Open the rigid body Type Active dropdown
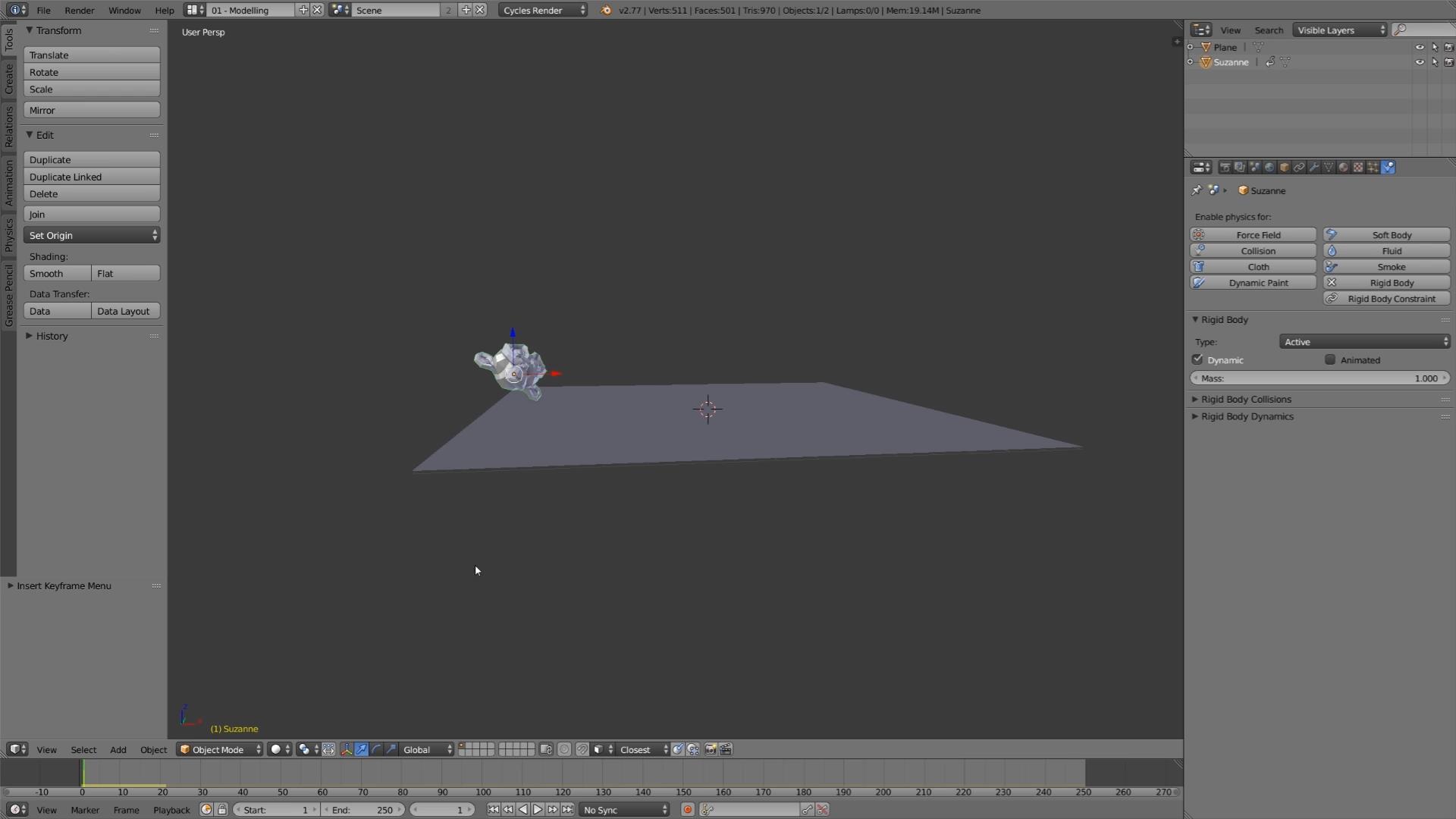This screenshot has height=819, width=1456. (x=1365, y=342)
